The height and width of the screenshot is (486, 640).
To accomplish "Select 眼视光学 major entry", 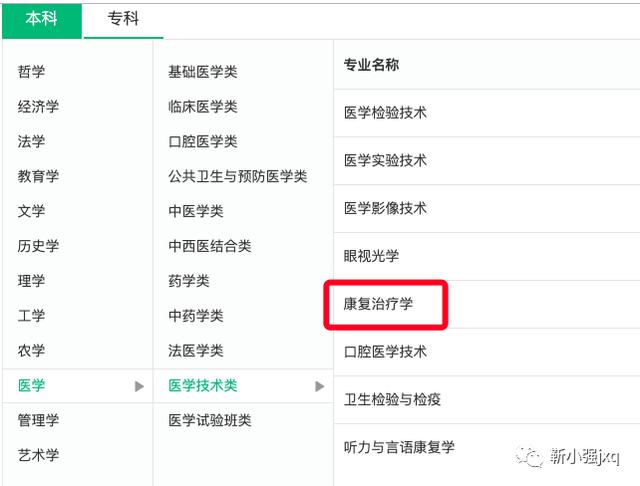I will [x=371, y=256].
